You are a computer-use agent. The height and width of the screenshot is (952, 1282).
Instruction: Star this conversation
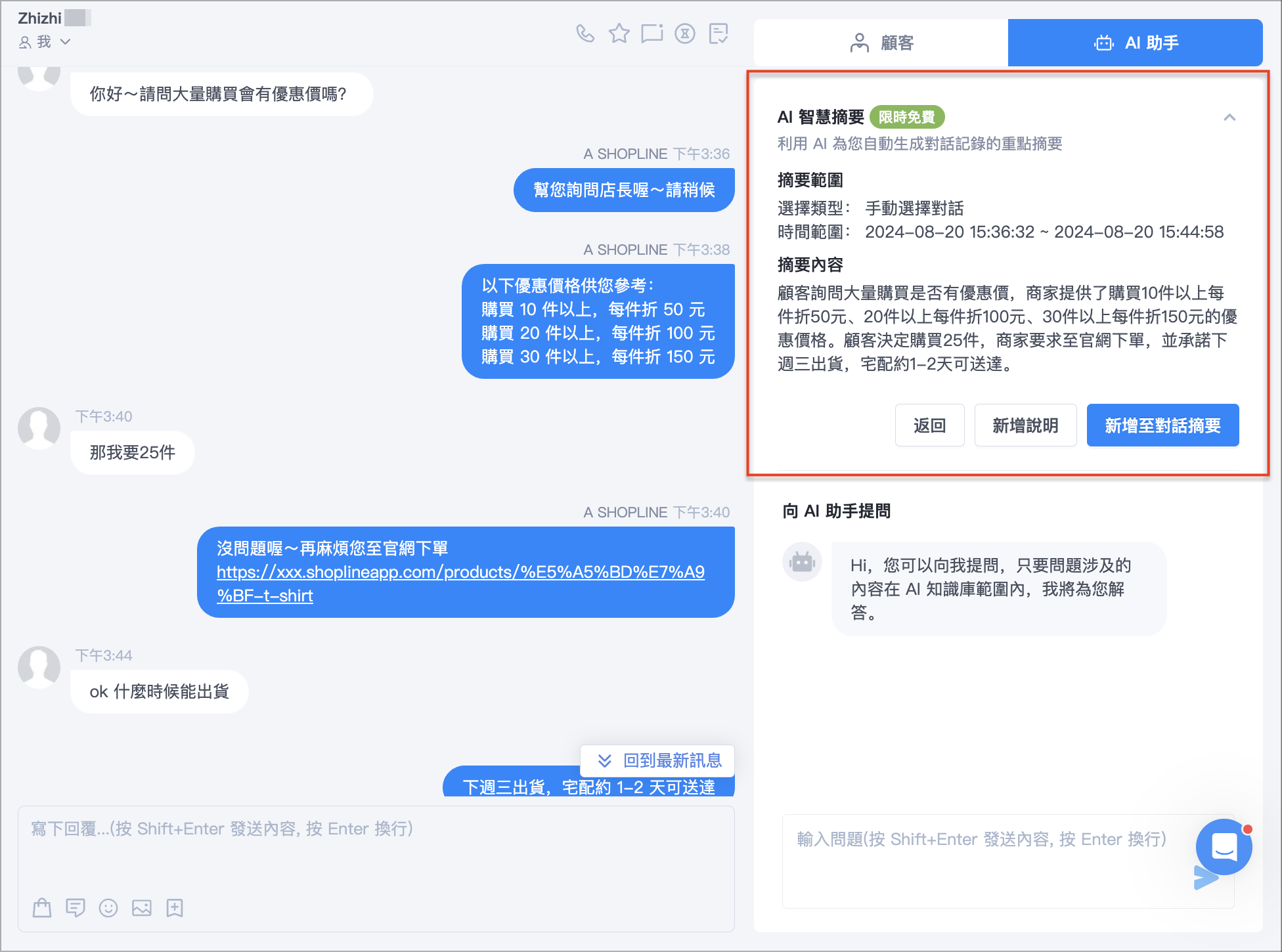(619, 33)
